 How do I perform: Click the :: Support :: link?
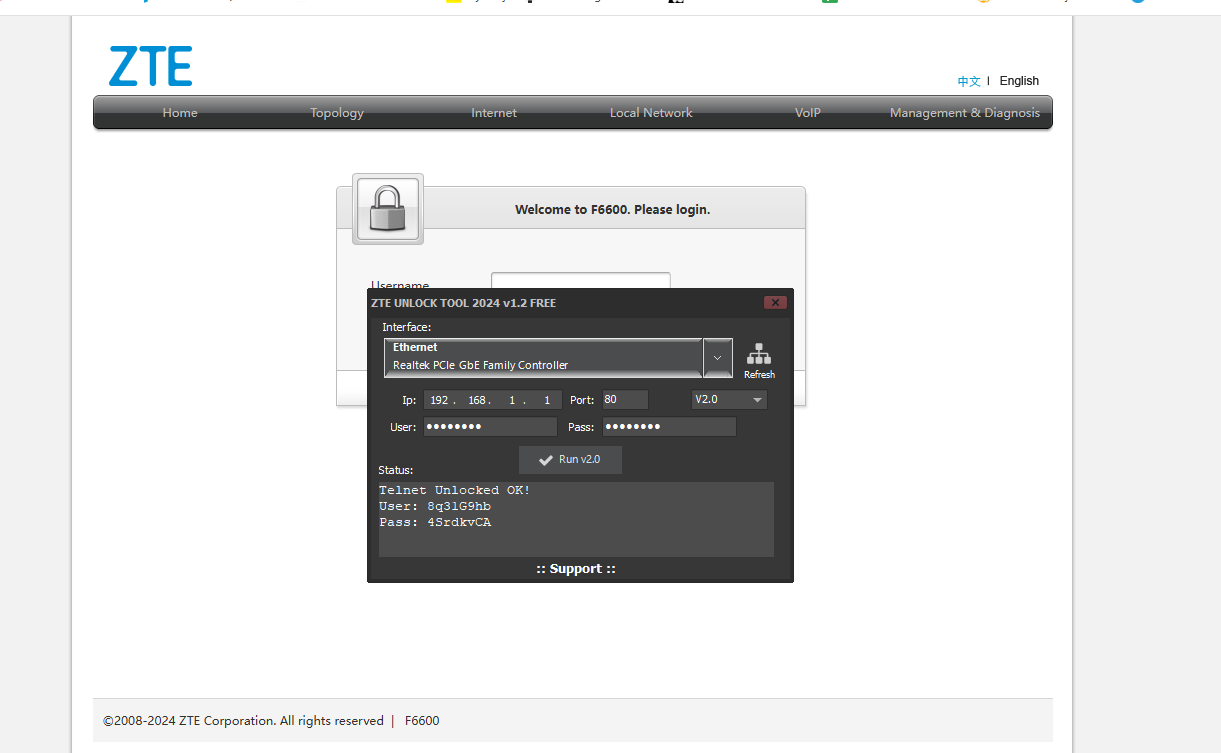tap(576, 569)
